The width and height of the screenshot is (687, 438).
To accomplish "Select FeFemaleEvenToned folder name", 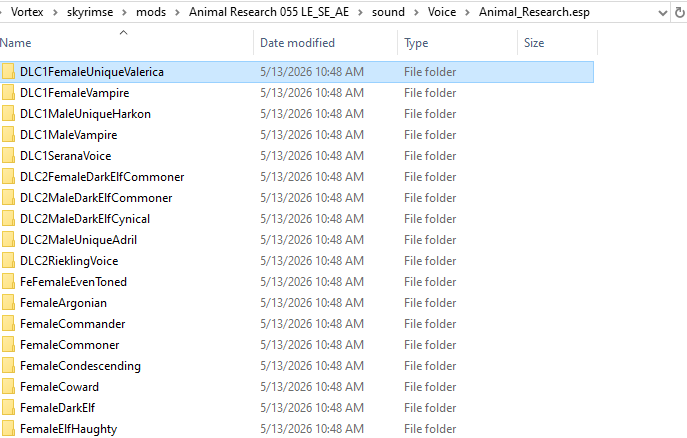I will [x=74, y=282].
